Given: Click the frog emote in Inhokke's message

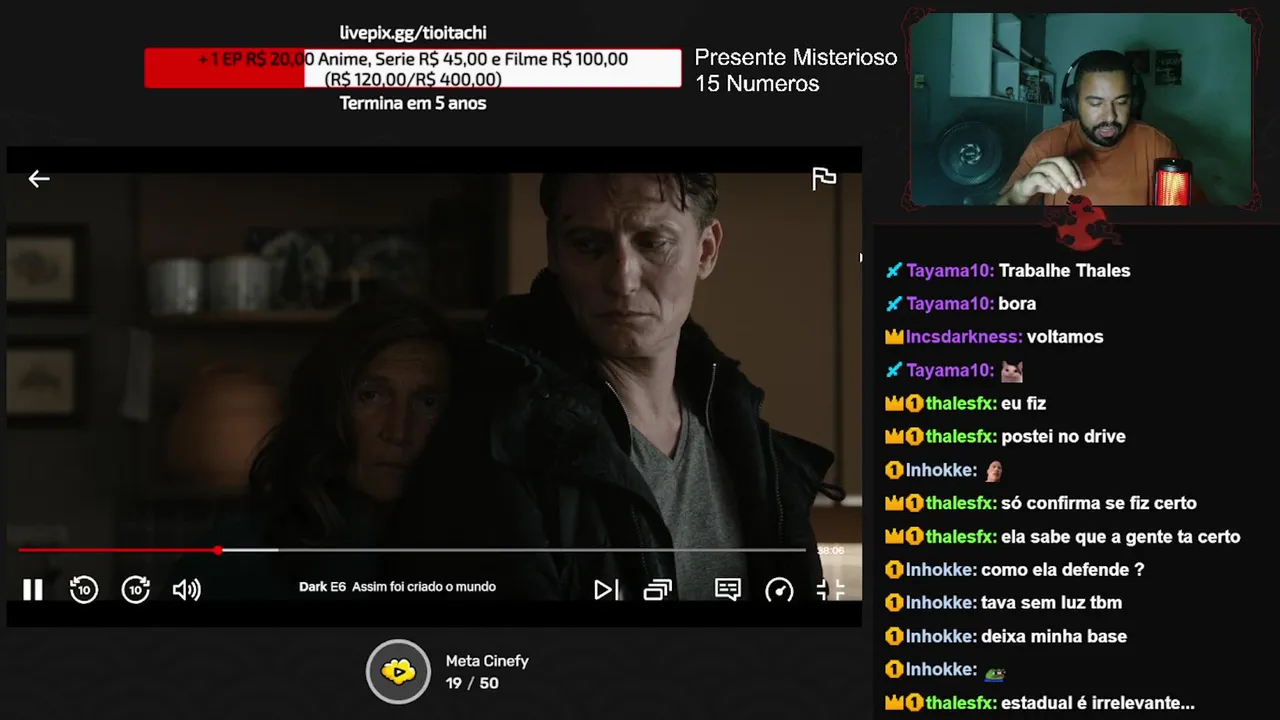Looking at the screenshot, I should [994, 672].
